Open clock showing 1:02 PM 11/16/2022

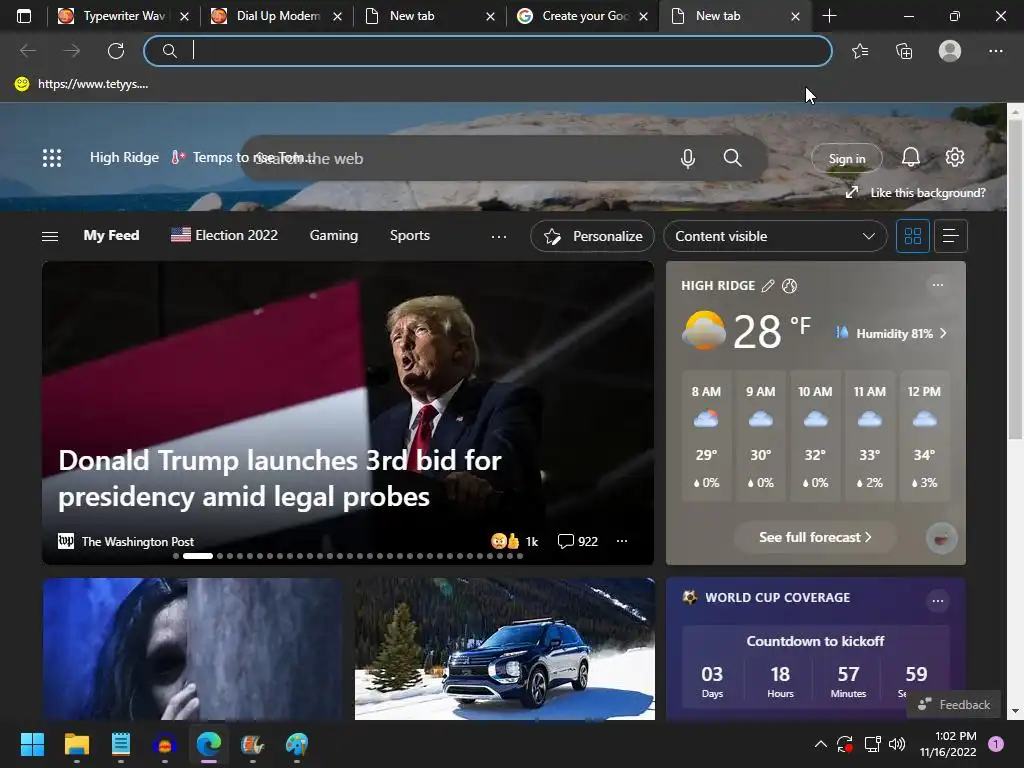[x=948, y=744]
